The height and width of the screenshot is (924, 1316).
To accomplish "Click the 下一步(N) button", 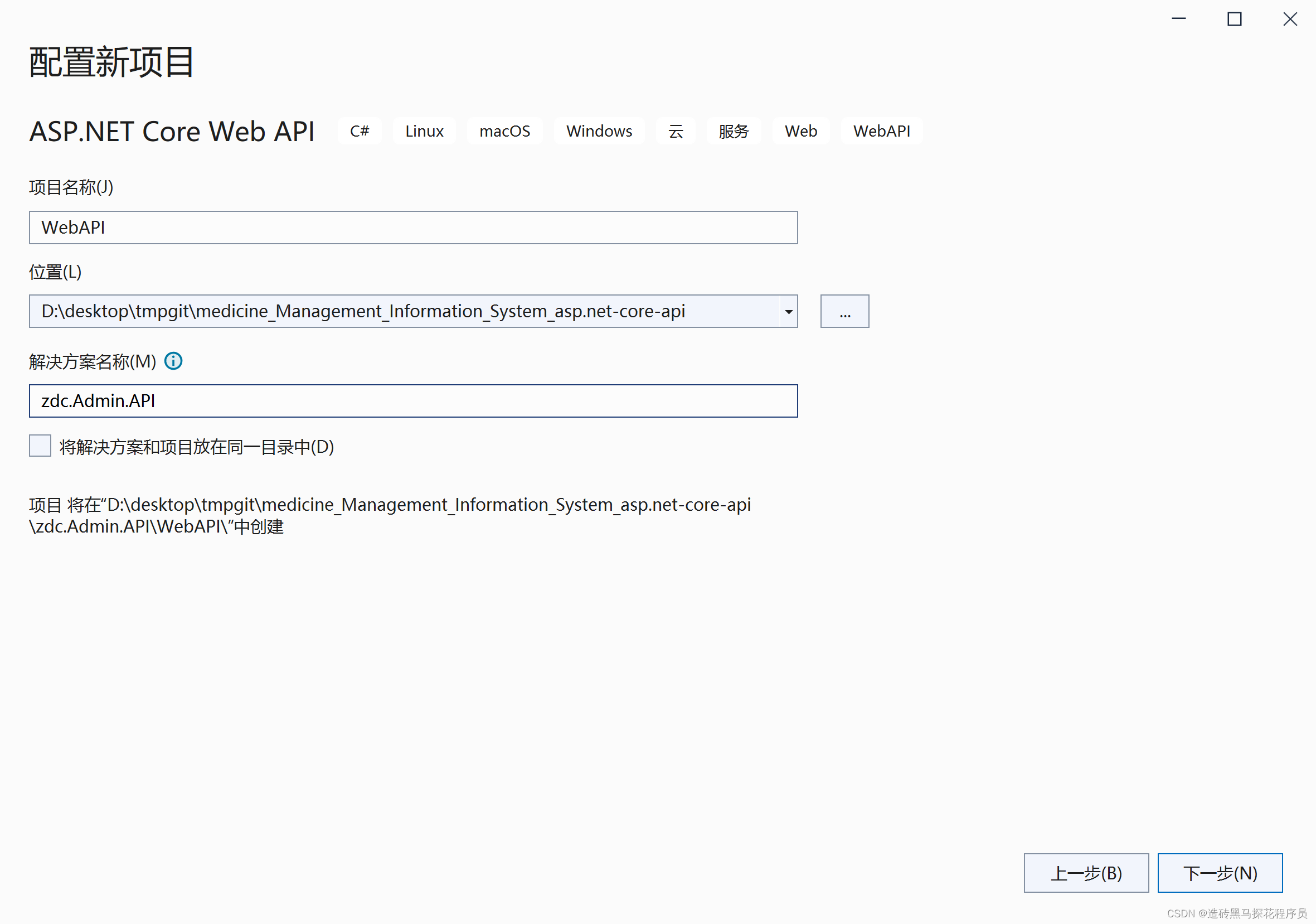I will [x=1221, y=873].
